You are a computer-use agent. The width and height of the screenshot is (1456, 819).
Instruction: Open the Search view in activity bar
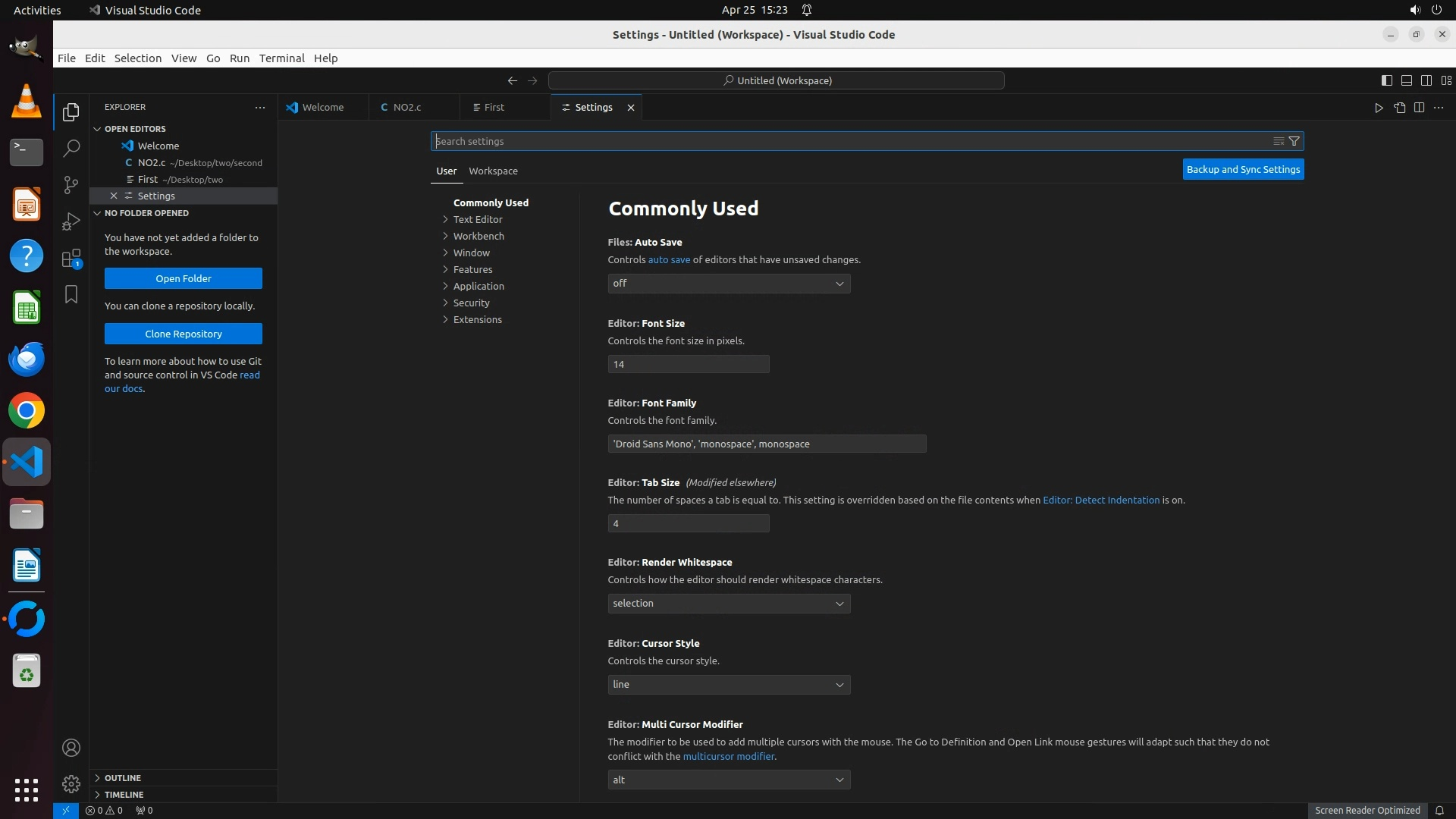(71, 149)
